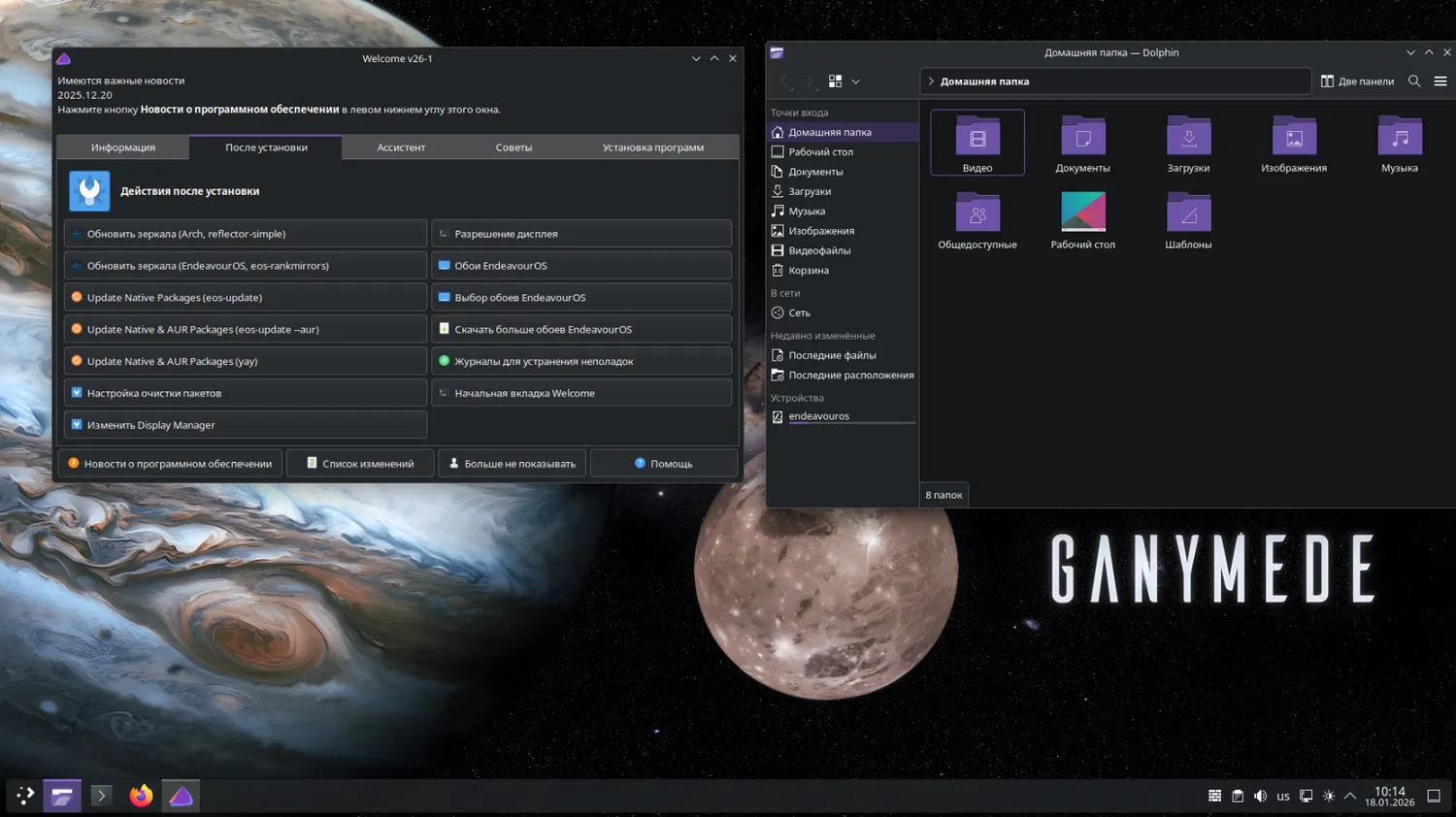Open the clipboard tray icon
This screenshot has height=817, width=1456.
1238,796
